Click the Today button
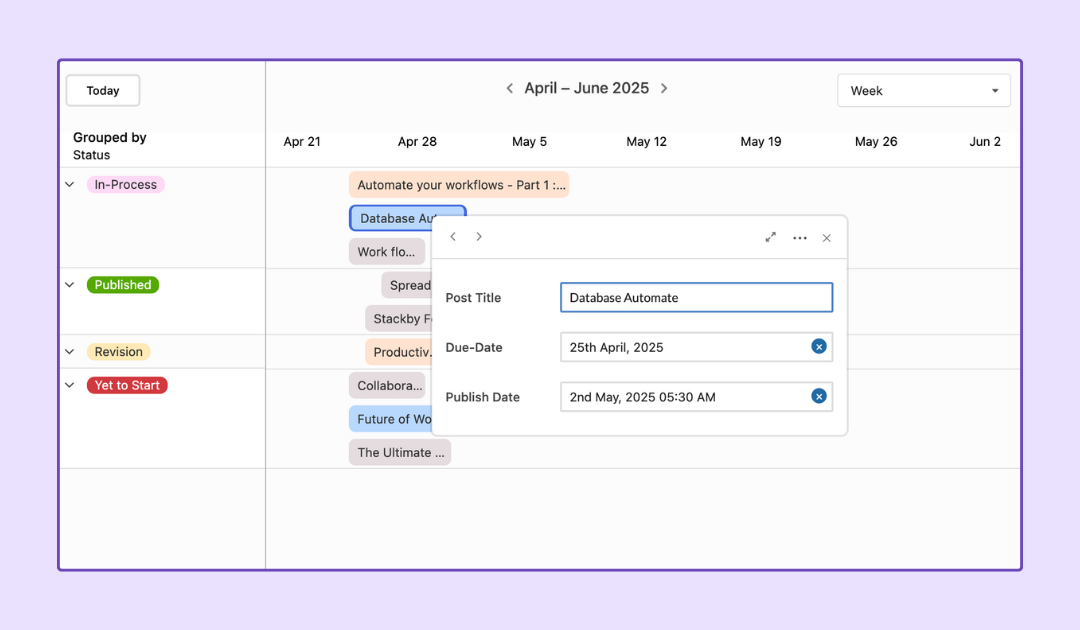This screenshot has height=630, width=1080. point(102,90)
